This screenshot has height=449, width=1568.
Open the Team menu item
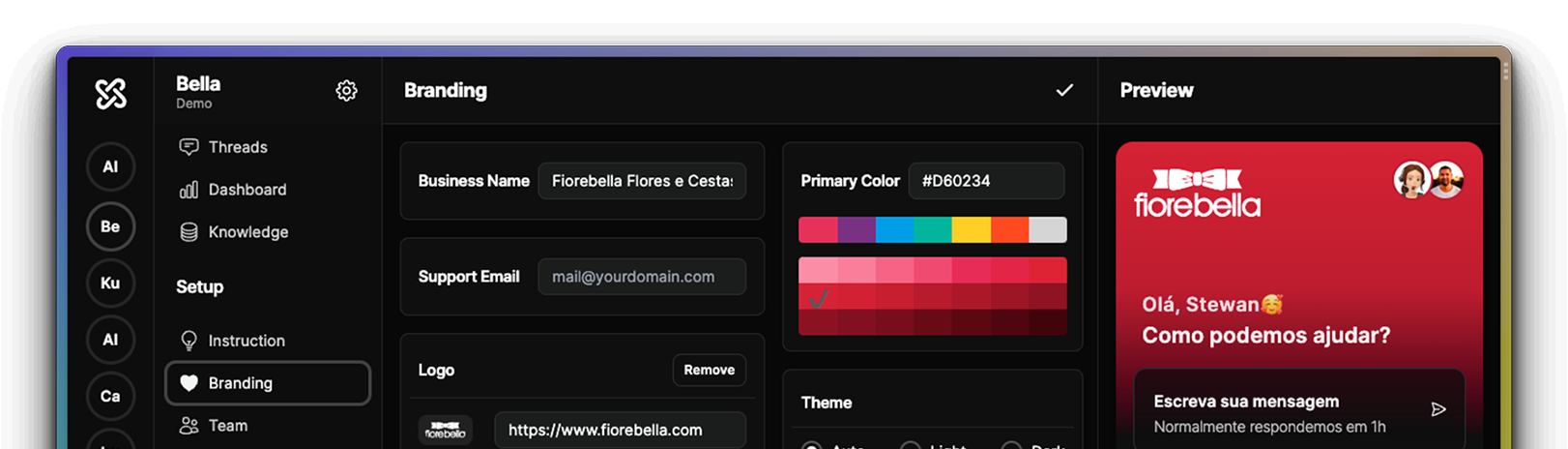(268, 426)
